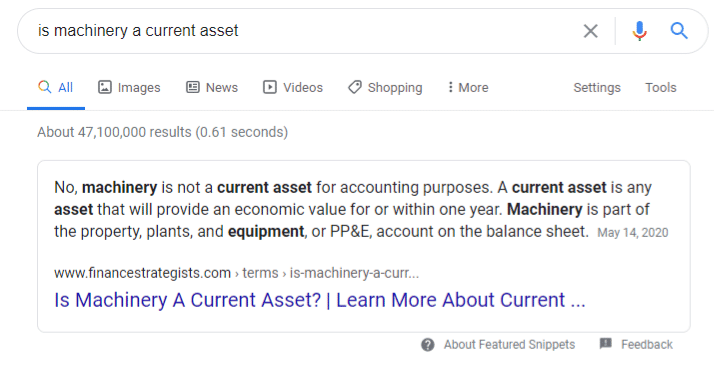Click the Images tab picture icon

(105, 87)
